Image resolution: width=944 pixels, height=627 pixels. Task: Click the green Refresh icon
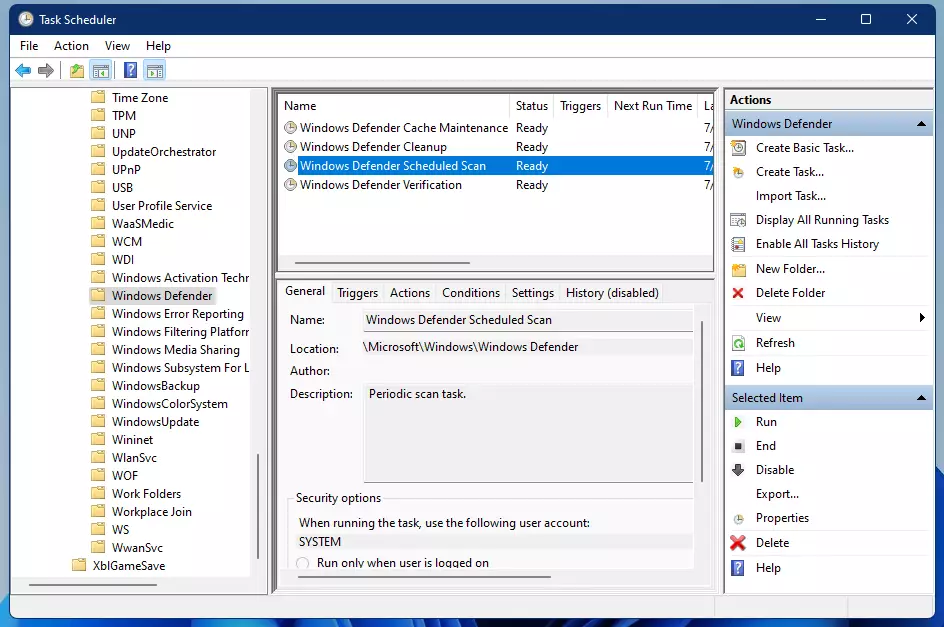(738, 343)
